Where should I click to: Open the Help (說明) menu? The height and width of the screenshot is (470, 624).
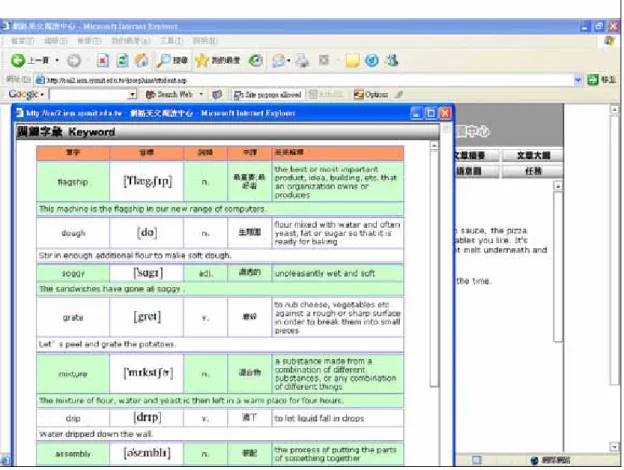click(x=205, y=41)
